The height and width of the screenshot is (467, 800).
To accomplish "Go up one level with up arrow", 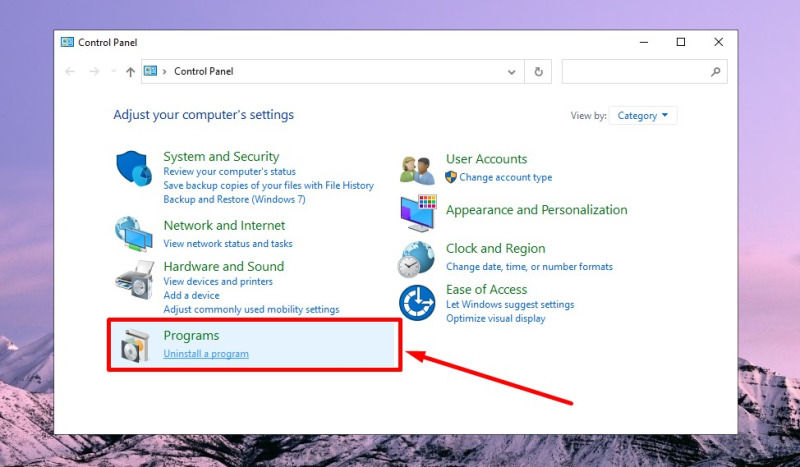I will click(130, 72).
